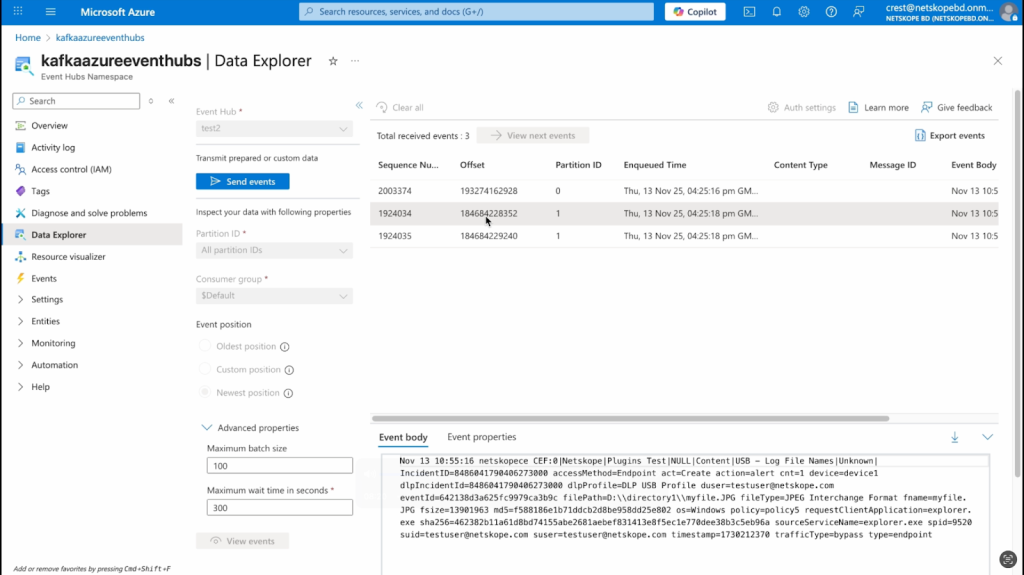Expand the Help menu group
Image resolution: width=1024 pixels, height=575 pixels.
click(20, 387)
